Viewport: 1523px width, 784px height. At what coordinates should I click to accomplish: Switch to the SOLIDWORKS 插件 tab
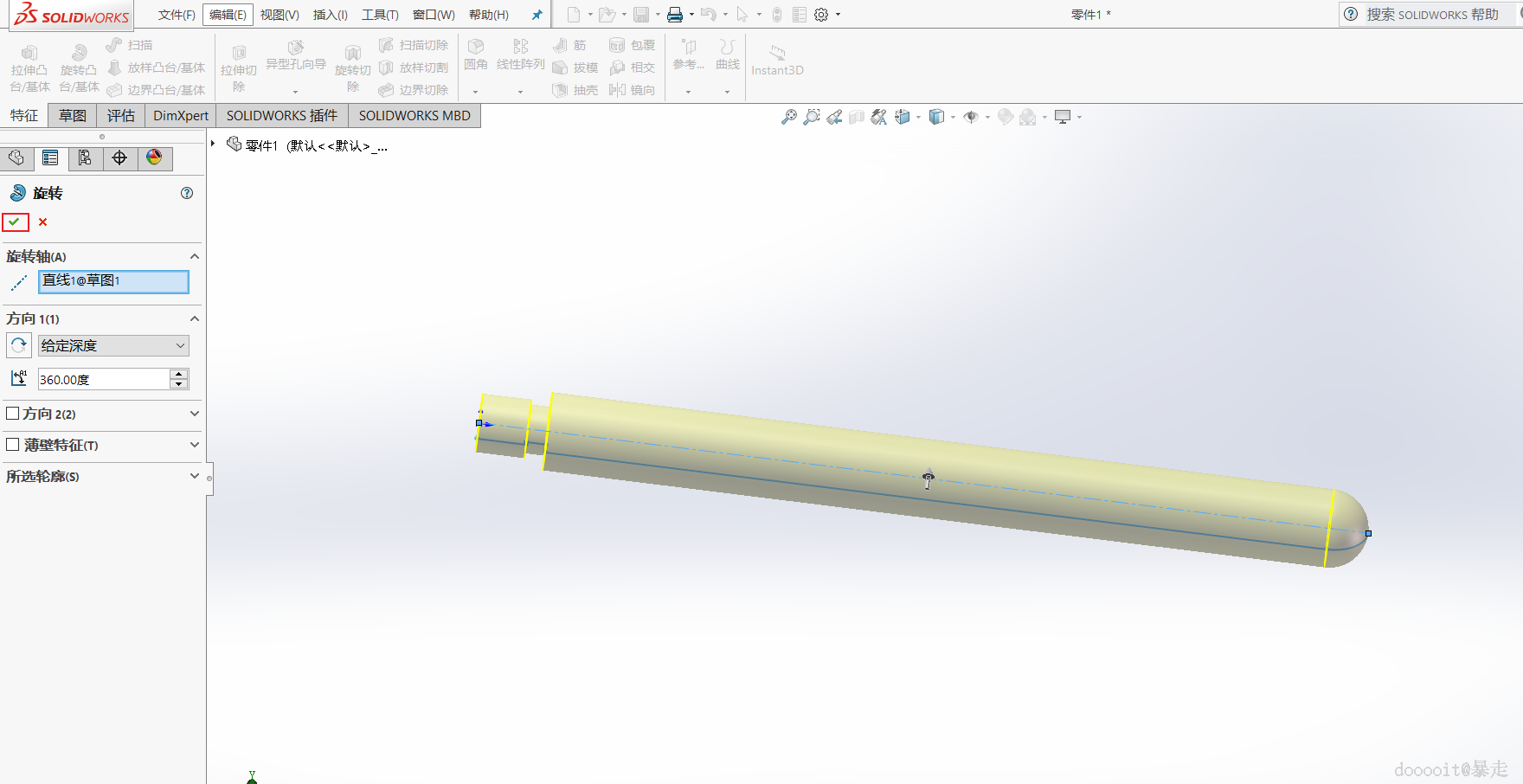pyautogui.click(x=282, y=116)
